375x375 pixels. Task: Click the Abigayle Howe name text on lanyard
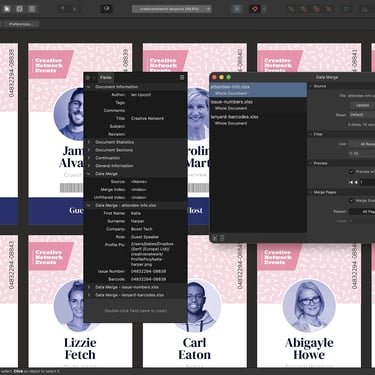point(309,349)
